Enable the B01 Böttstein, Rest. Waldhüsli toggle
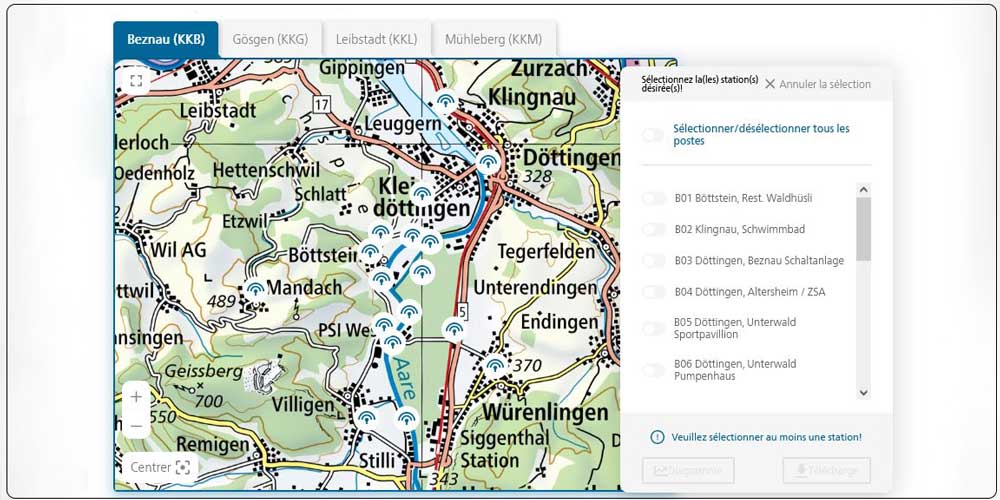 [x=653, y=199]
